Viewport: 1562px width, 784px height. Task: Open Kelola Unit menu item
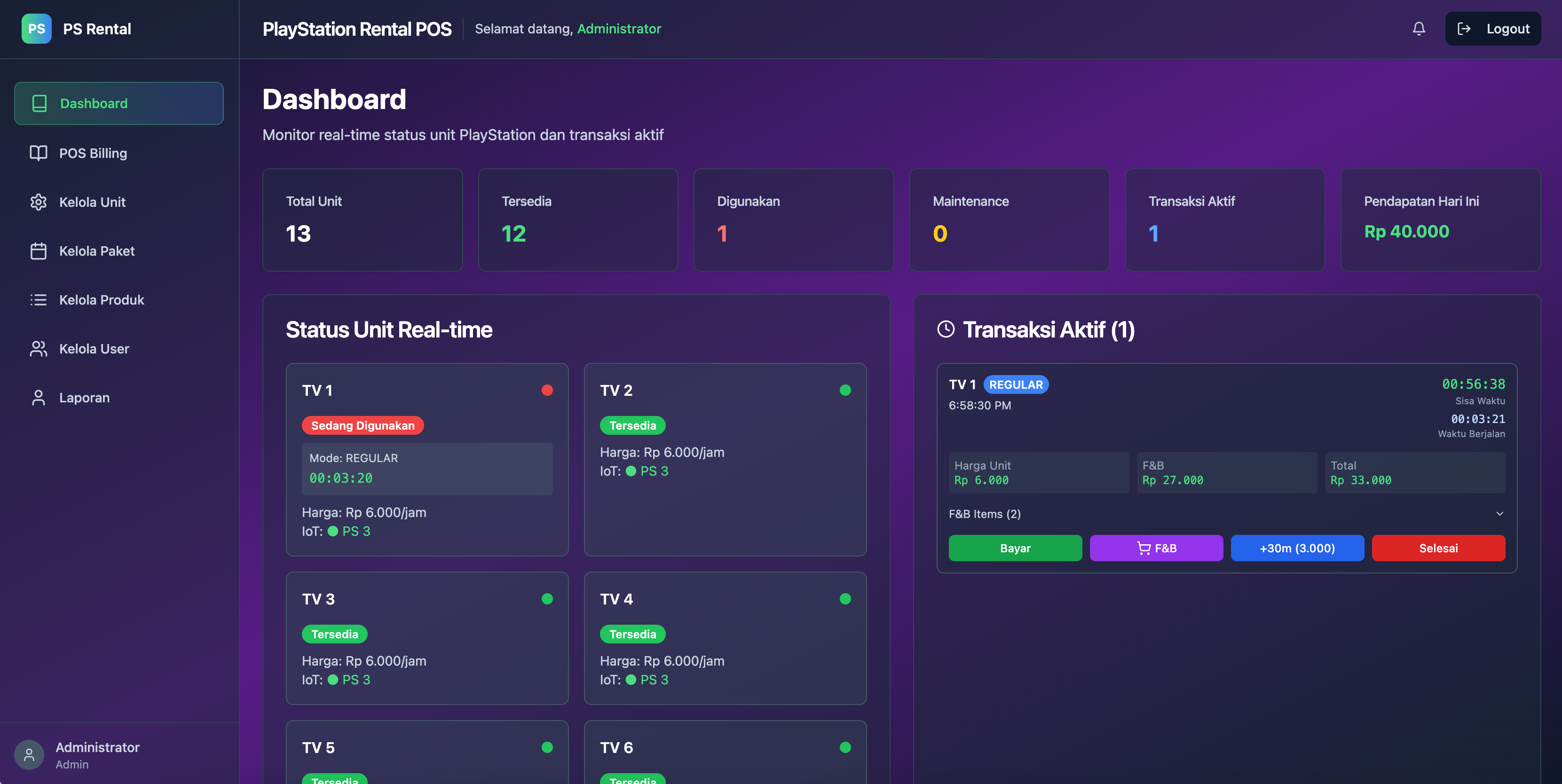(x=119, y=202)
